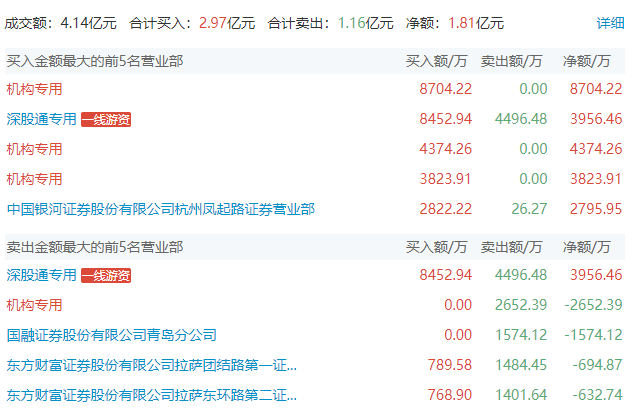Click the 一线游资 badge in the buy table
This screenshot has height=408, width=635.
click(106, 120)
